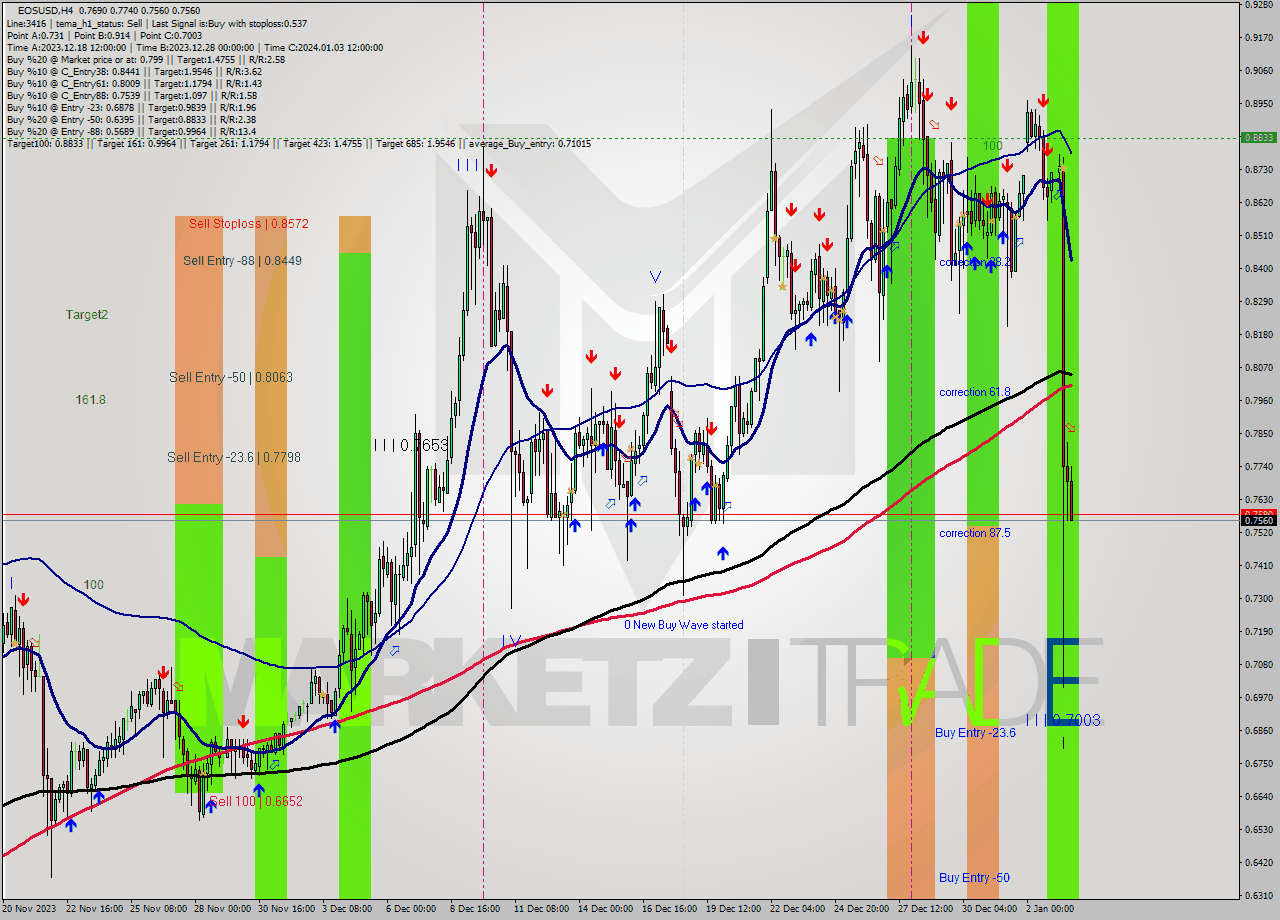The image size is (1280, 920).
Task: Click the '27 Dec 12:00' time axis label
Action: coord(926,909)
